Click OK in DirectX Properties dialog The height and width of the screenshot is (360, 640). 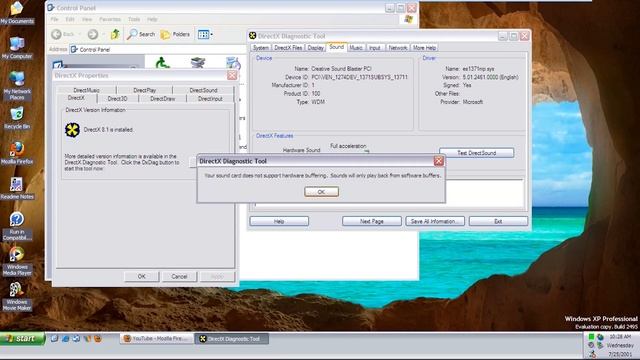[x=142, y=276]
